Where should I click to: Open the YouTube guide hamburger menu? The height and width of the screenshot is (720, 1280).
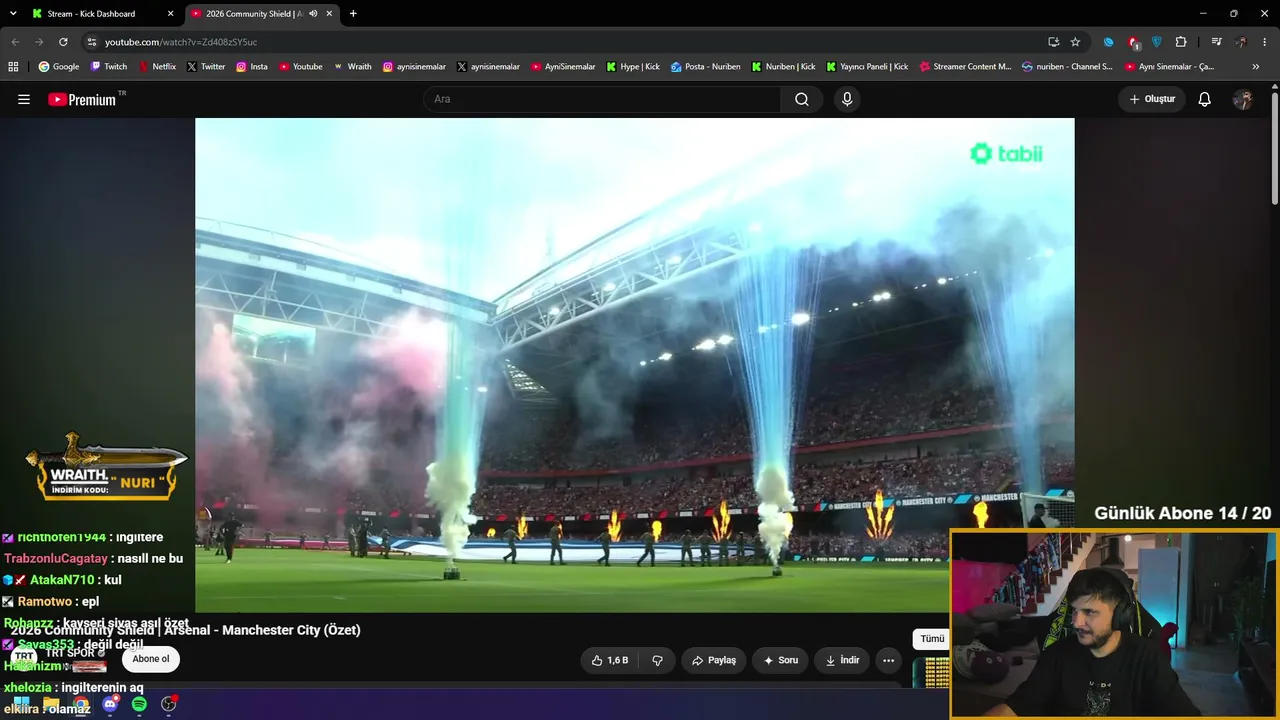(24, 99)
